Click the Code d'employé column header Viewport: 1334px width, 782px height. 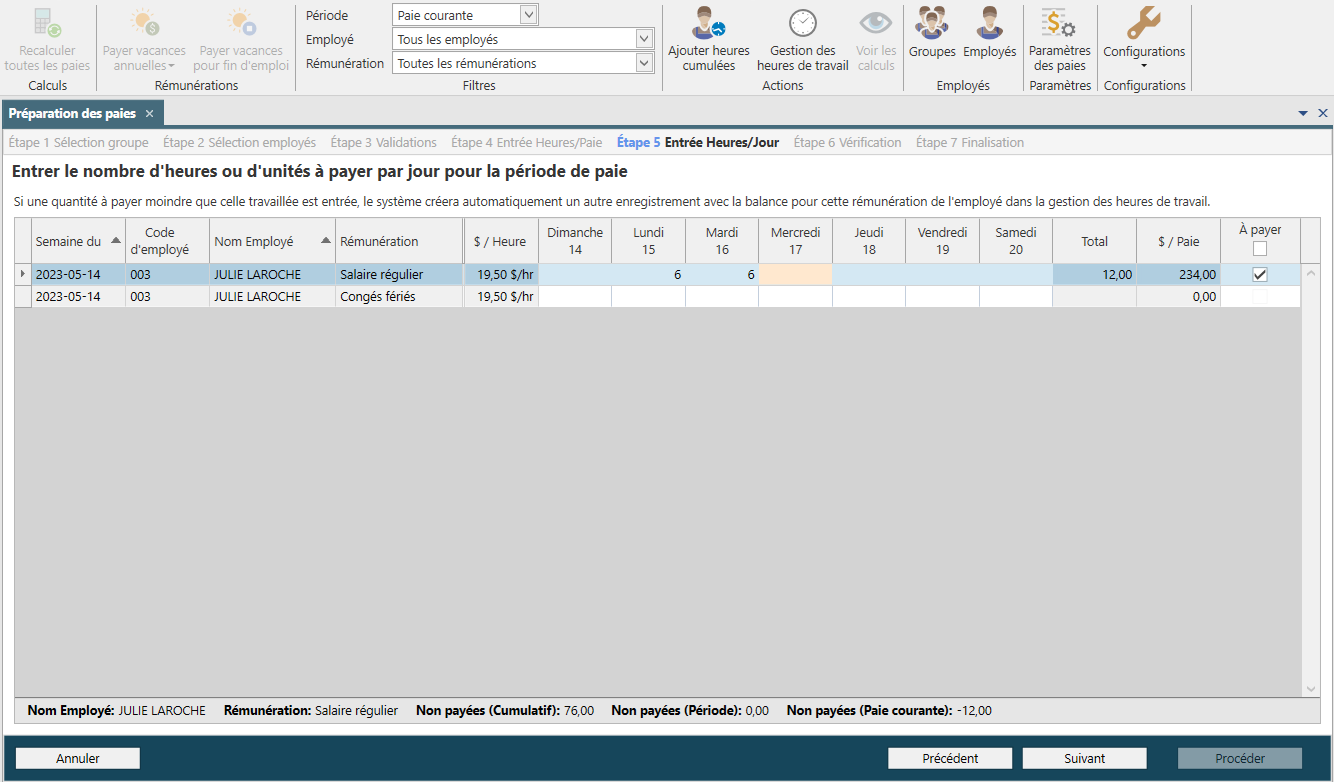(167, 241)
